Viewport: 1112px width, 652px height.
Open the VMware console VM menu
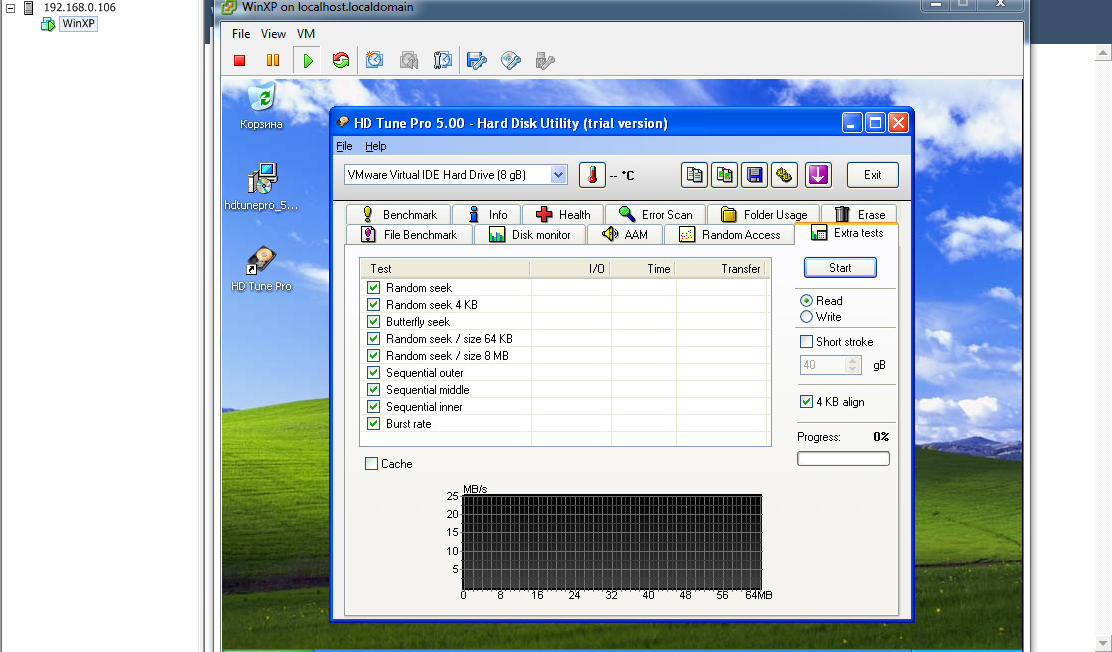[x=306, y=34]
